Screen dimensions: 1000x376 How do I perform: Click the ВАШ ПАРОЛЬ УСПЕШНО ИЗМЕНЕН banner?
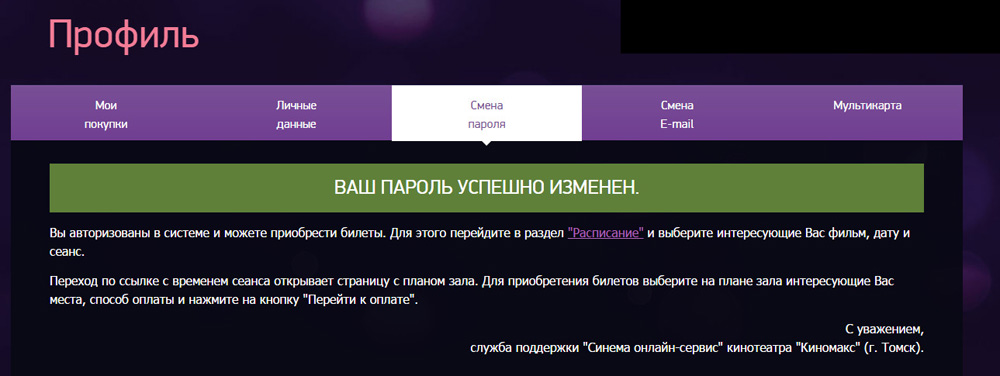[x=487, y=187]
